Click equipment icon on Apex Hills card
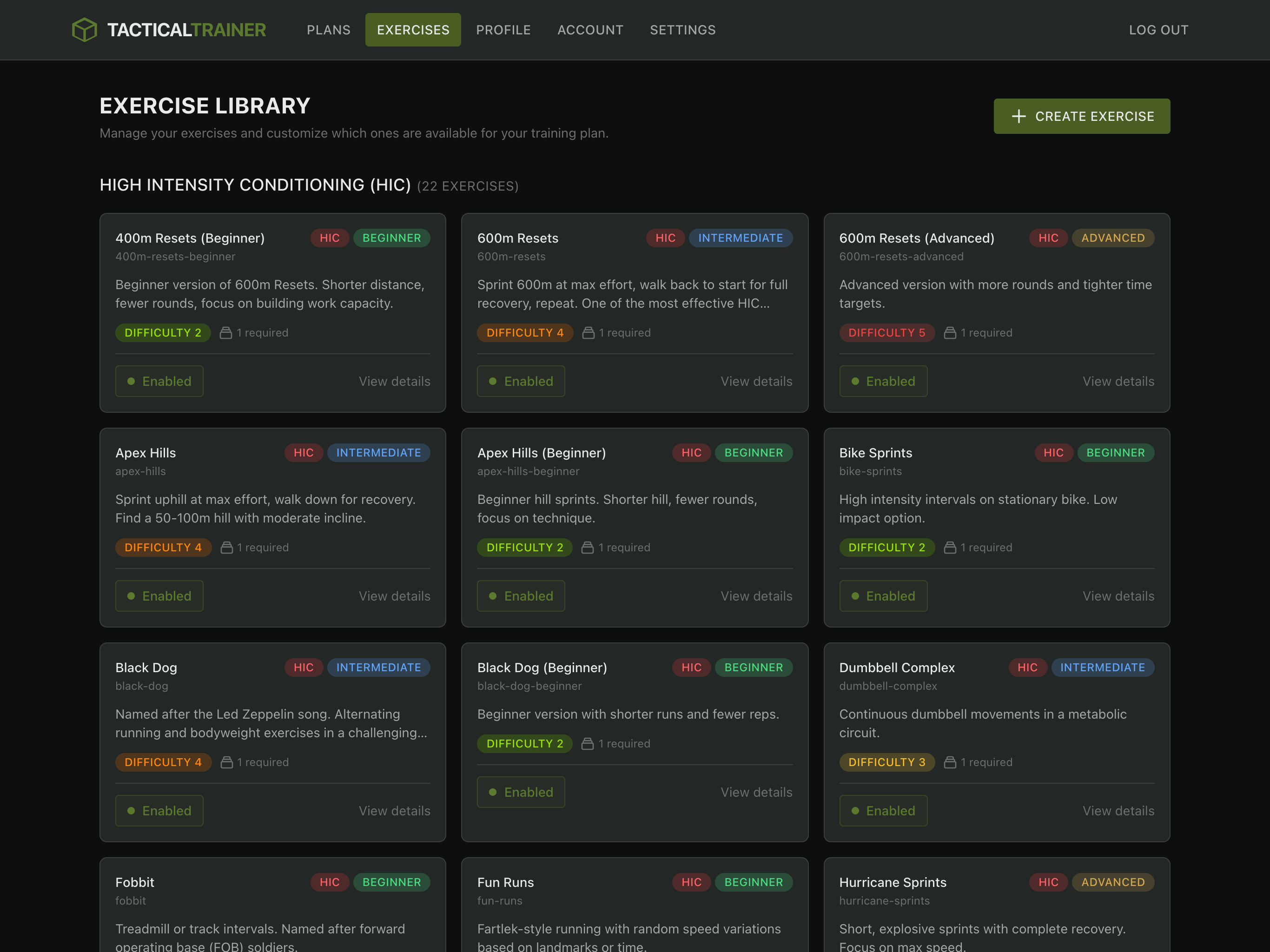1270x952 pixels. click(226, 548)
